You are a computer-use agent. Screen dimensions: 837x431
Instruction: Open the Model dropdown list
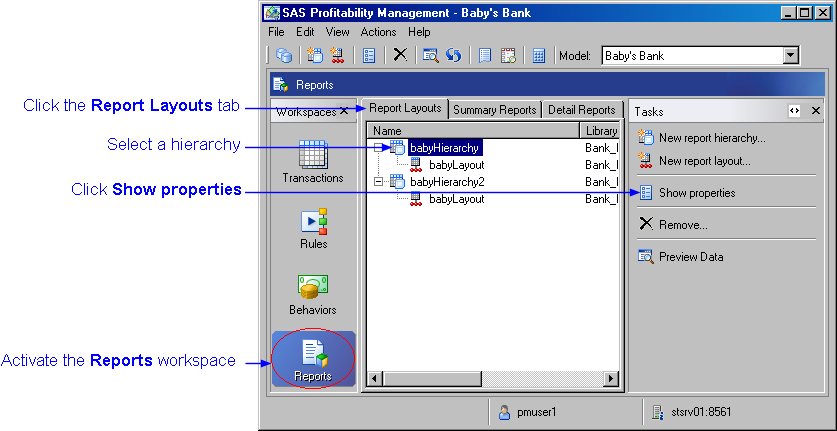tap(791, 56)
